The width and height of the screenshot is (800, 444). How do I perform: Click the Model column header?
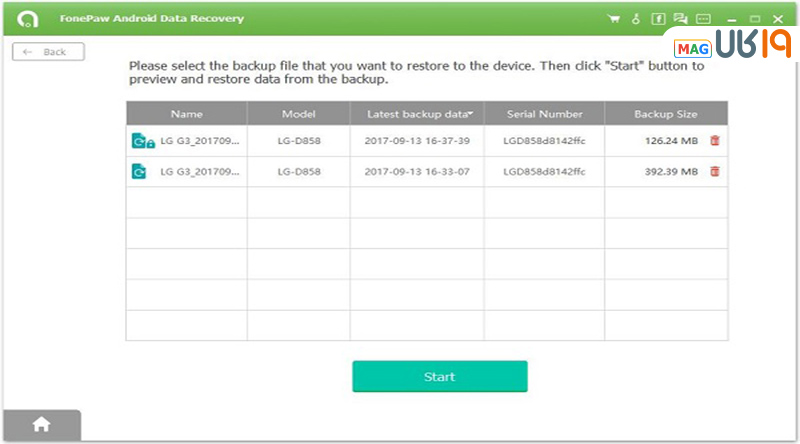[298, 114]
